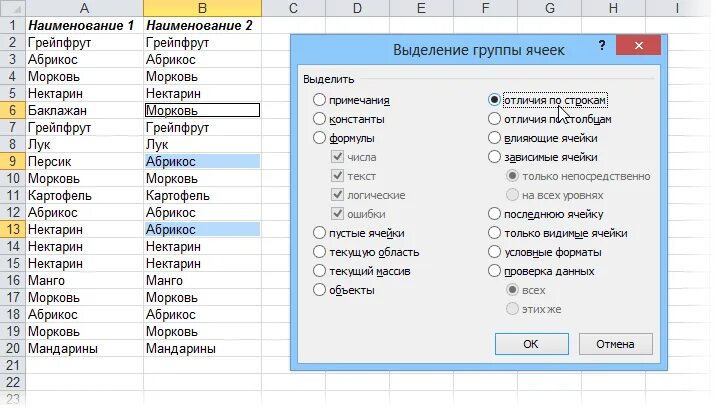Click cell A2 'Грейпфрут'
The image size is (716, 408).
(x=84, y=42)
